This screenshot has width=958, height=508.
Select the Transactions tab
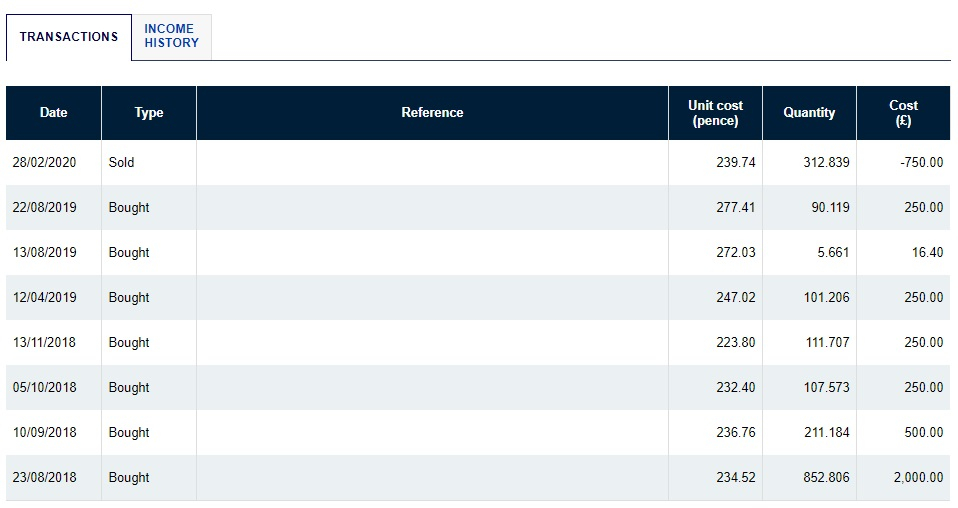pos(69,37)
